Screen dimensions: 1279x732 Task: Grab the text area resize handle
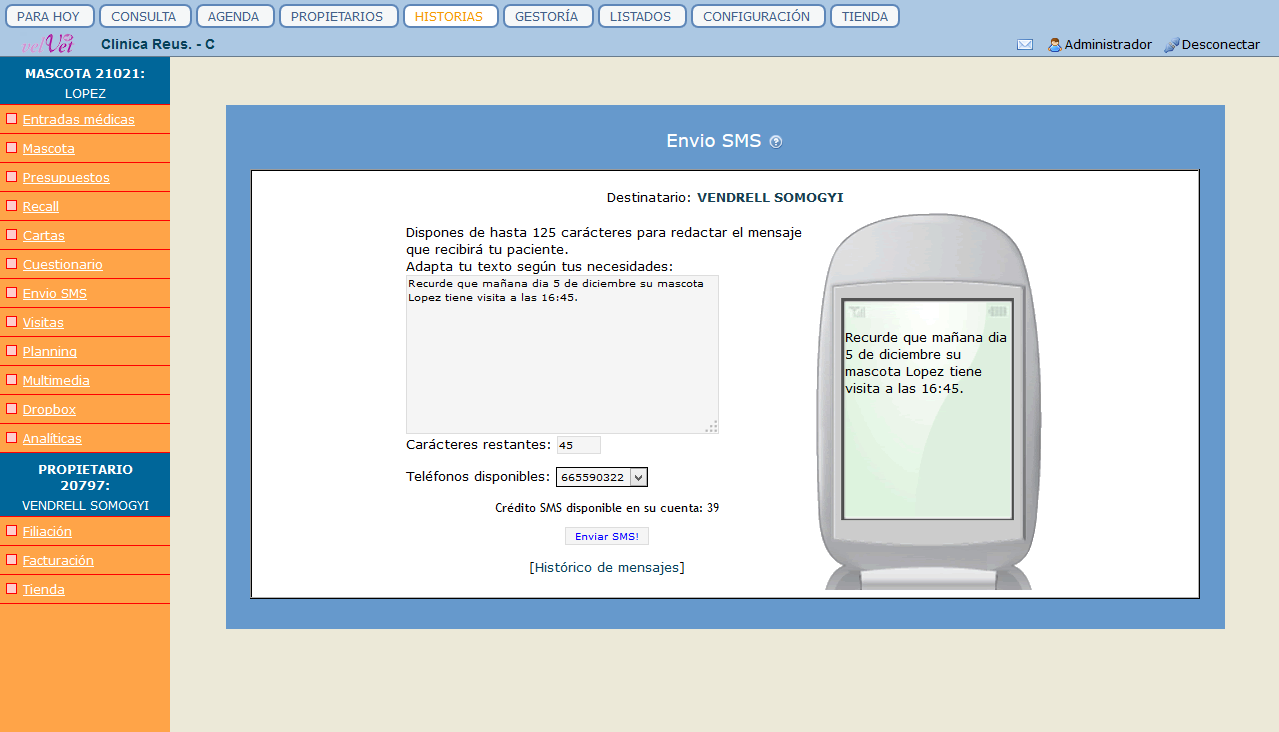coord(712,427)
